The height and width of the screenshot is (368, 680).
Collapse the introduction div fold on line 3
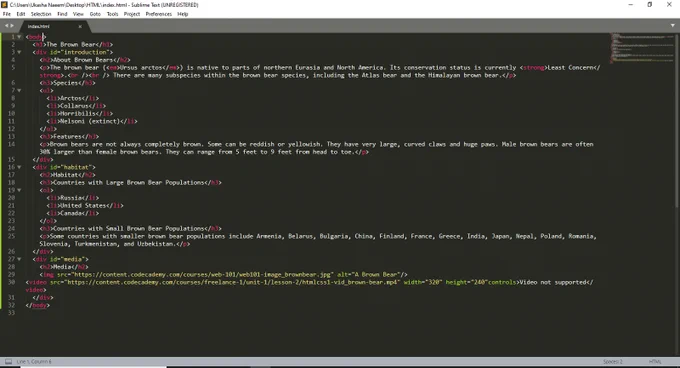(19, 52)
